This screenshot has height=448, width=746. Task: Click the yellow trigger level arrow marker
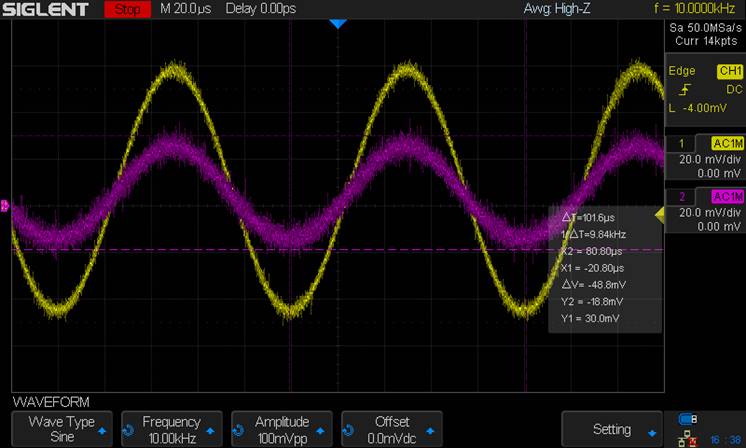(x=659, y=214)
